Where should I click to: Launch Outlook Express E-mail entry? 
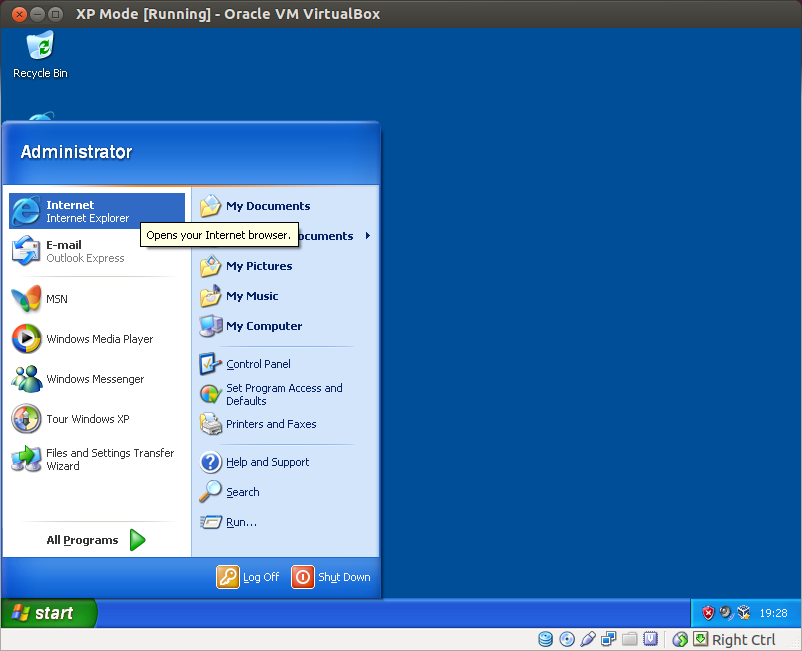97,251
